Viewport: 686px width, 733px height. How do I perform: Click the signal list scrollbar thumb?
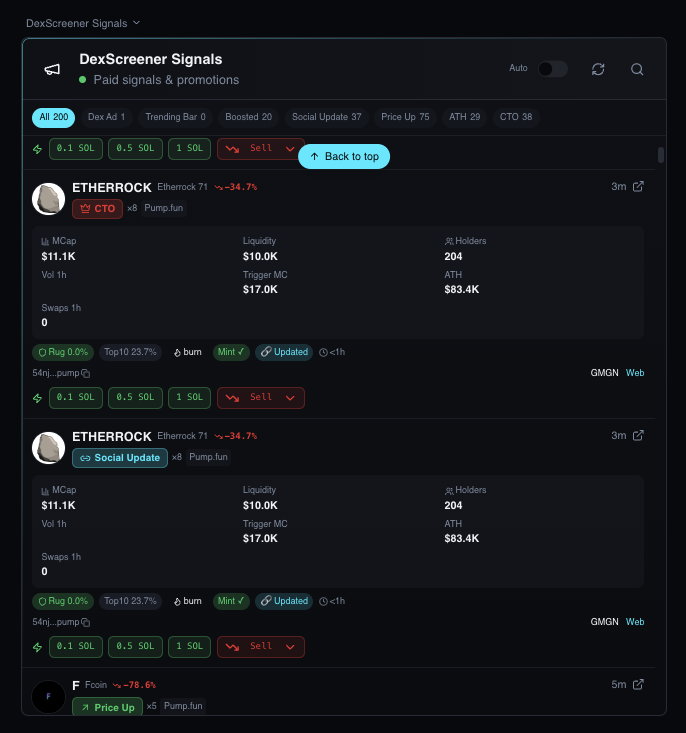(x=661, y=155)
